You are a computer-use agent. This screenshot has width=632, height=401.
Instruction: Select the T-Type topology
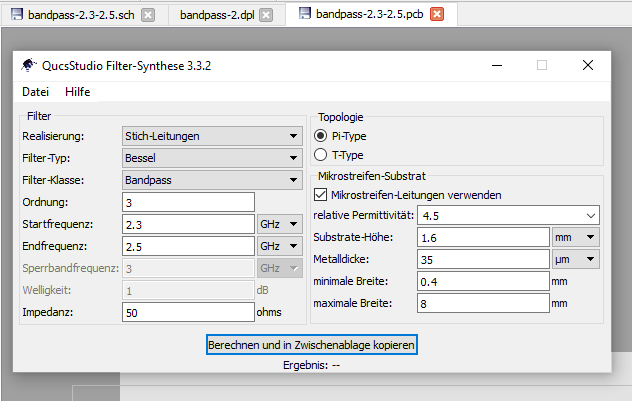click(x=320, y=155)
